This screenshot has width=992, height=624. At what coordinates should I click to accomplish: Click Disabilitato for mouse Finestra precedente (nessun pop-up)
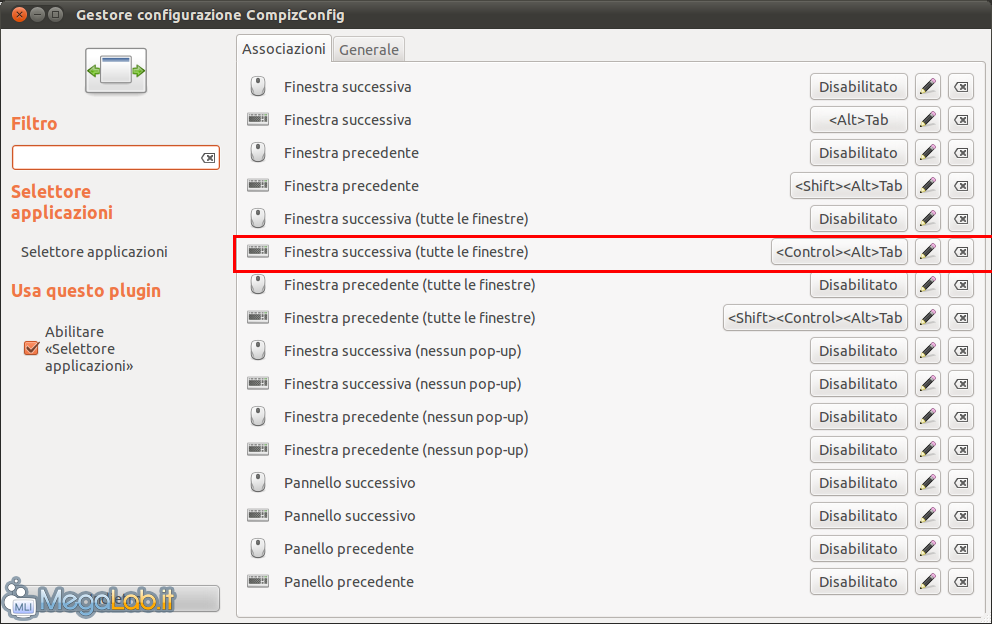(859, 417)
